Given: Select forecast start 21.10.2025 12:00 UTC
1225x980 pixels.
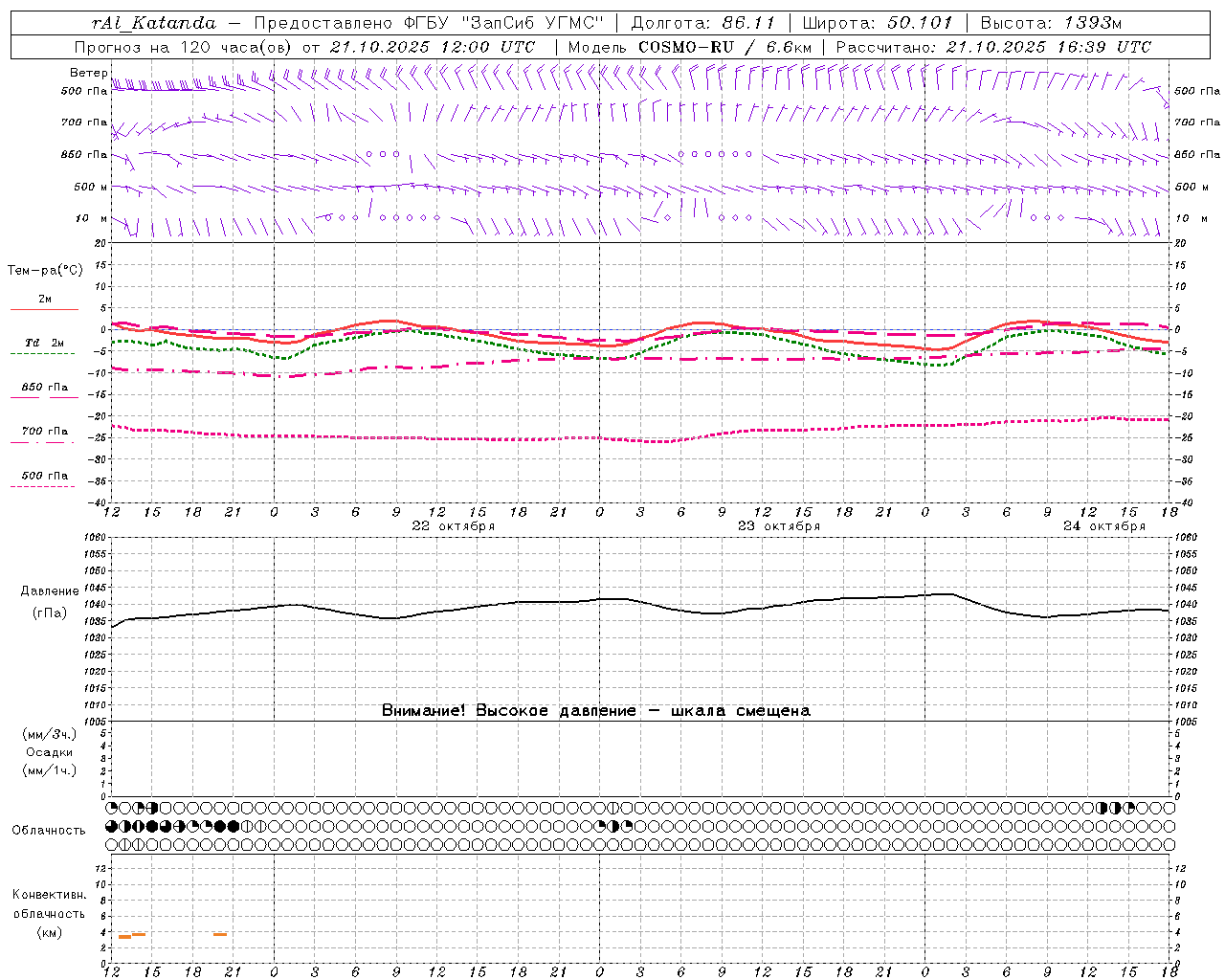Looking at the screenshot, I should [x=432, y=47].
